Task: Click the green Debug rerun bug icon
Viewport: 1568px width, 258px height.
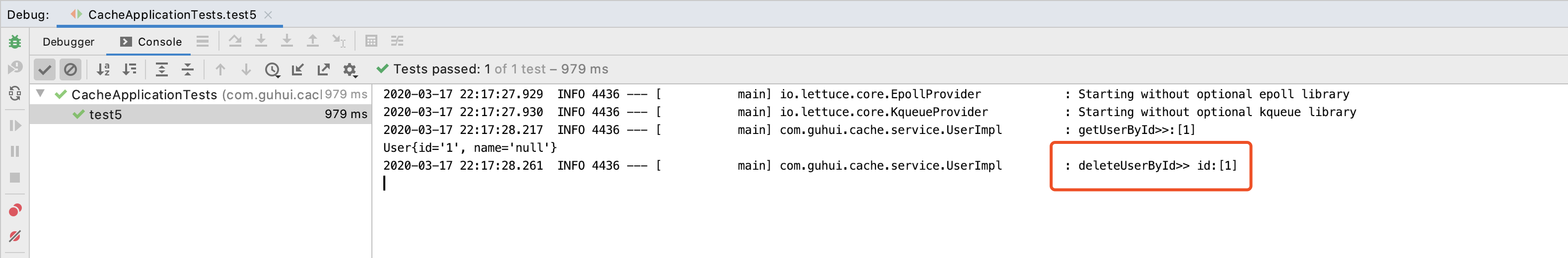Action: 14,42
